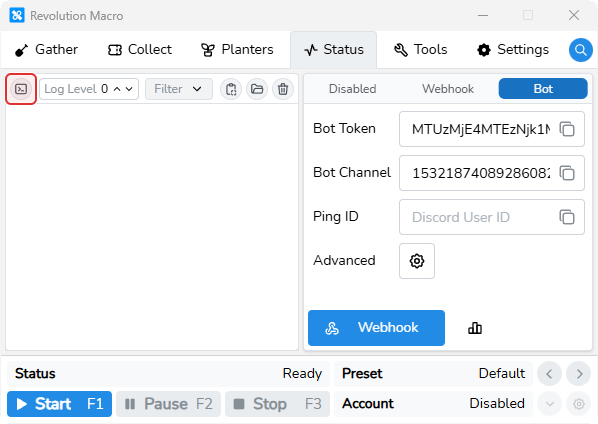The image size is (598, 424).
Task: Click the Ready status text
Action: coord(302,374)
